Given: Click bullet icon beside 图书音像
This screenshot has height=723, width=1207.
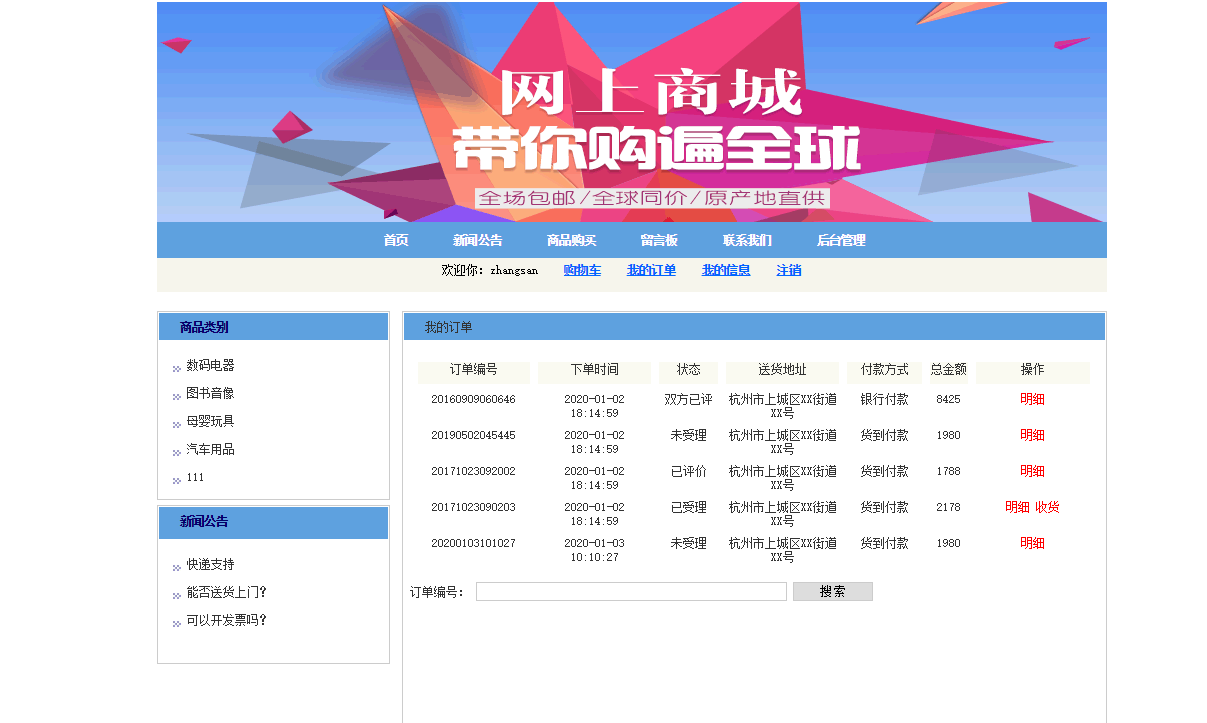Looking at the screenshot, I should click(x=177, y=397).
